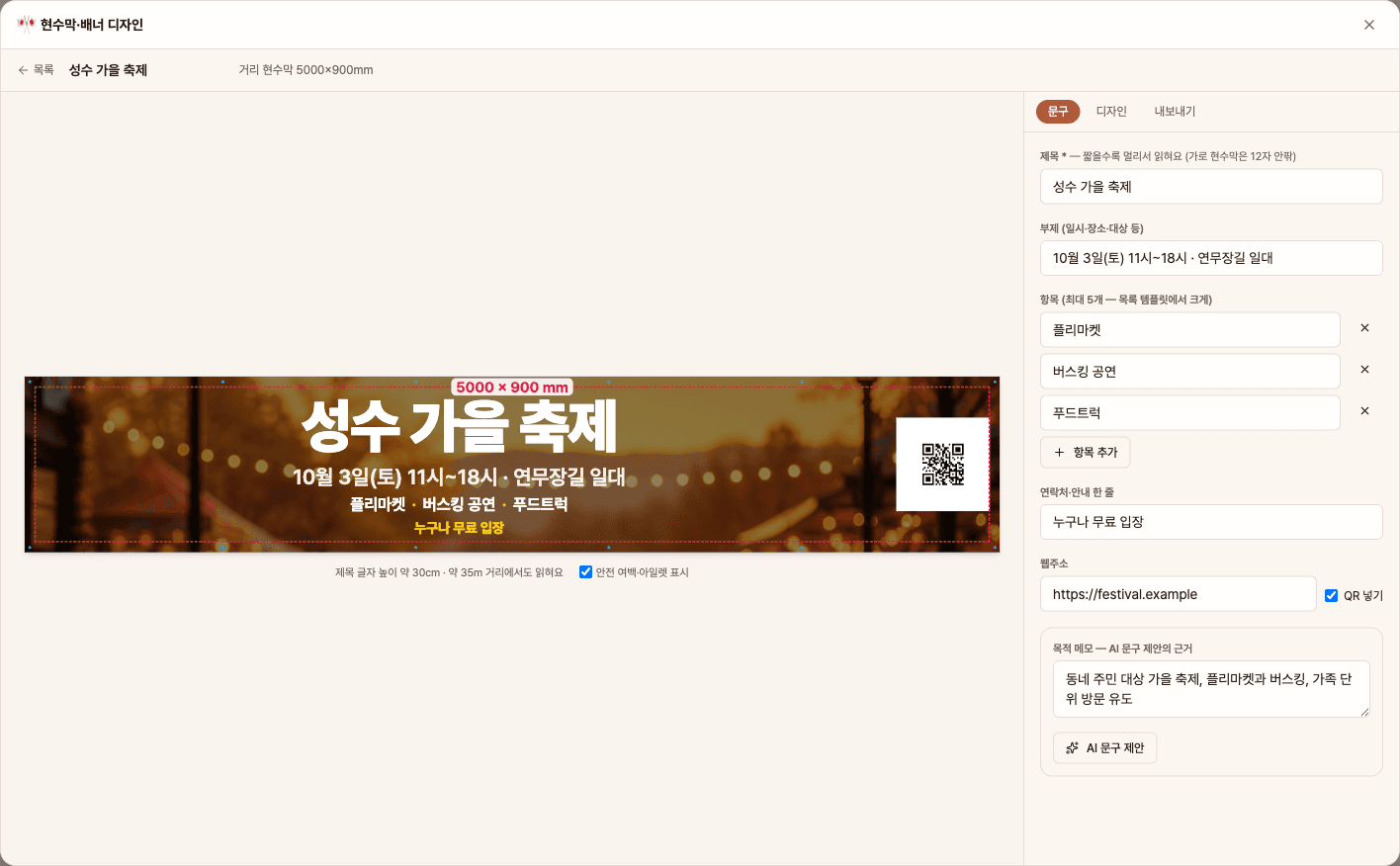Click the 거리 현수막 5000×900mm header text

(306, 70)
